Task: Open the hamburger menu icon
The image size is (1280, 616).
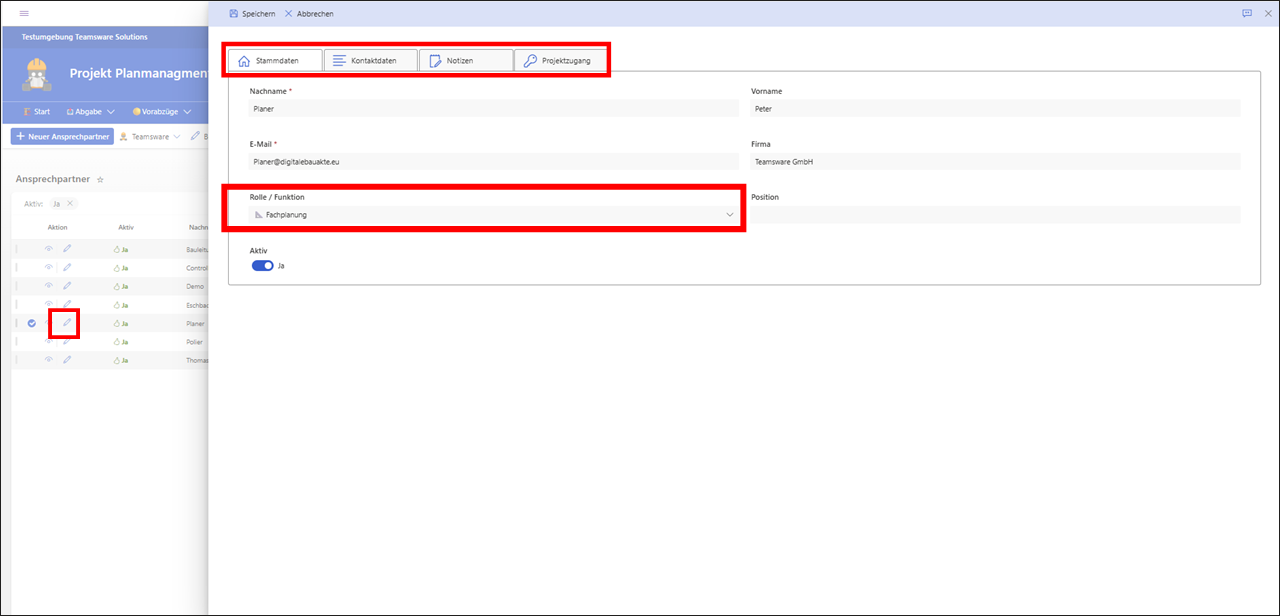Action: (24, 13)
